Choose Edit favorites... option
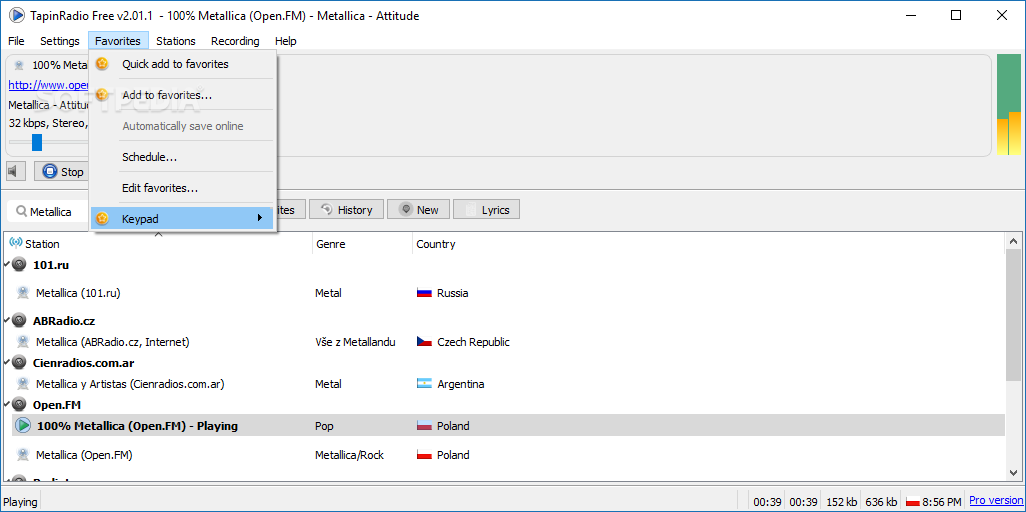Image resolution: width=1026 pixels, height=512 pixels. coord(183,188)
